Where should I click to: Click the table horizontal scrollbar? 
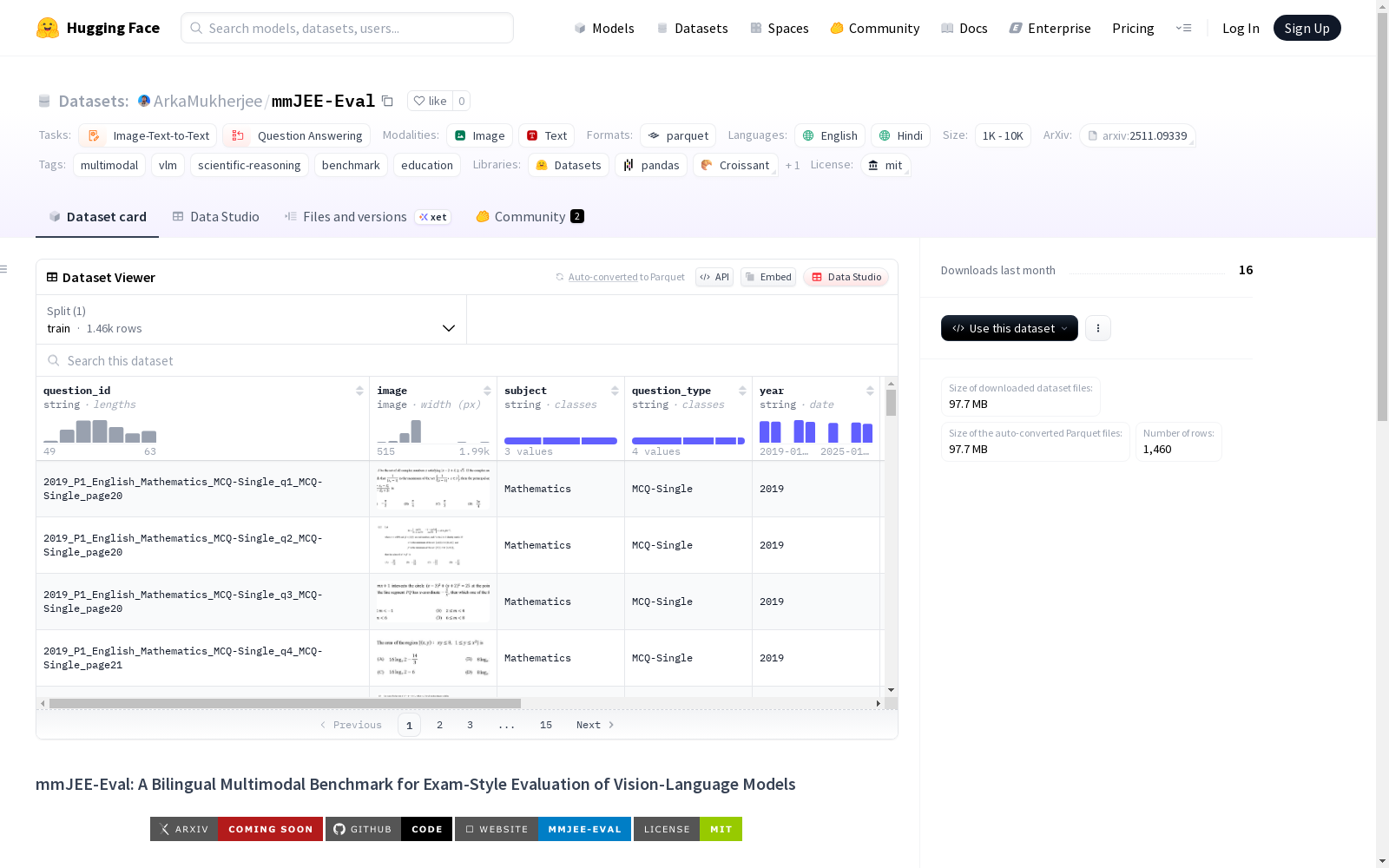[x=285, y=703]
